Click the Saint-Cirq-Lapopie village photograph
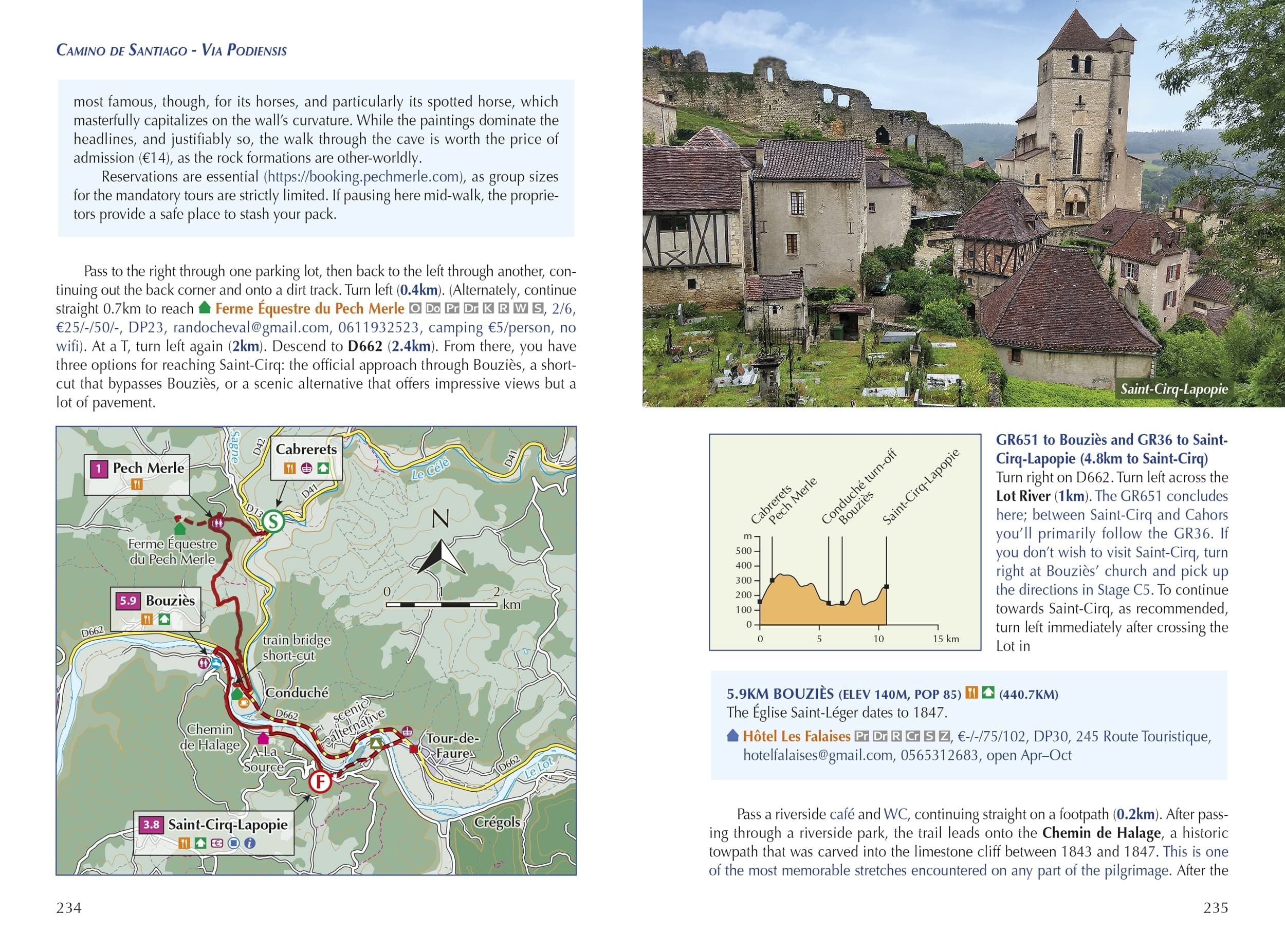Image resolution: width=1285 pixels, height=952 pixels. coord(963,203)
